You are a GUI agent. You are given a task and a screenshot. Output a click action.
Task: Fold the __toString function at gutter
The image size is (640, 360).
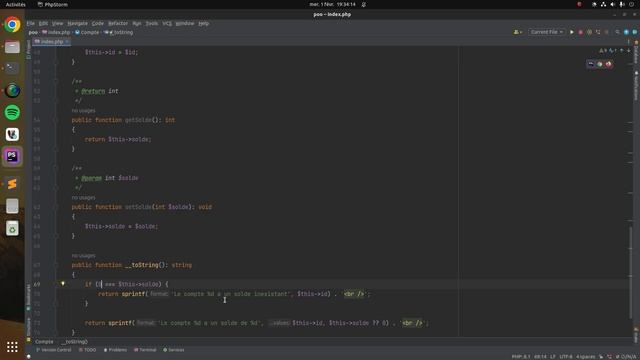(56, 265)
